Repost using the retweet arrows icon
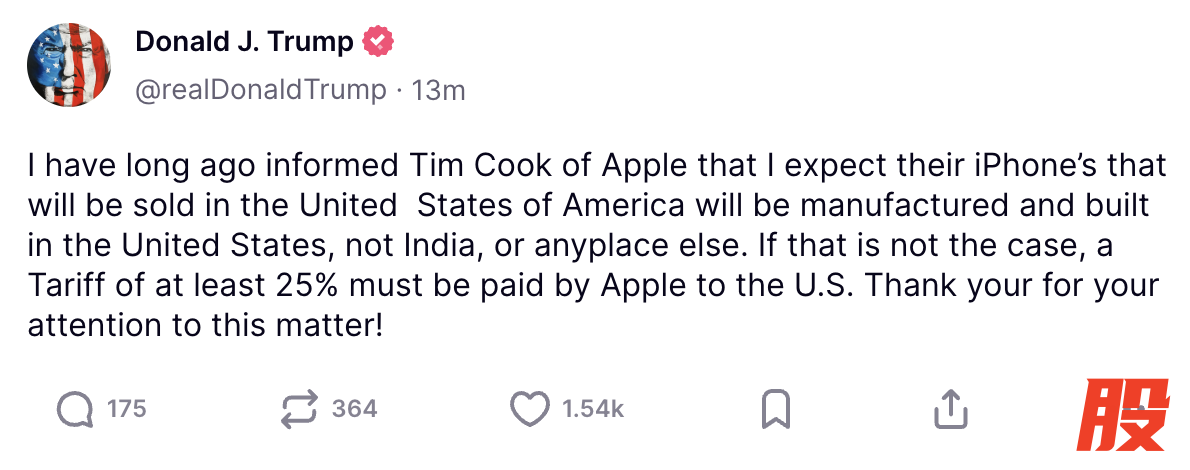Viewport: 1190px width, 470px height. 299,409
